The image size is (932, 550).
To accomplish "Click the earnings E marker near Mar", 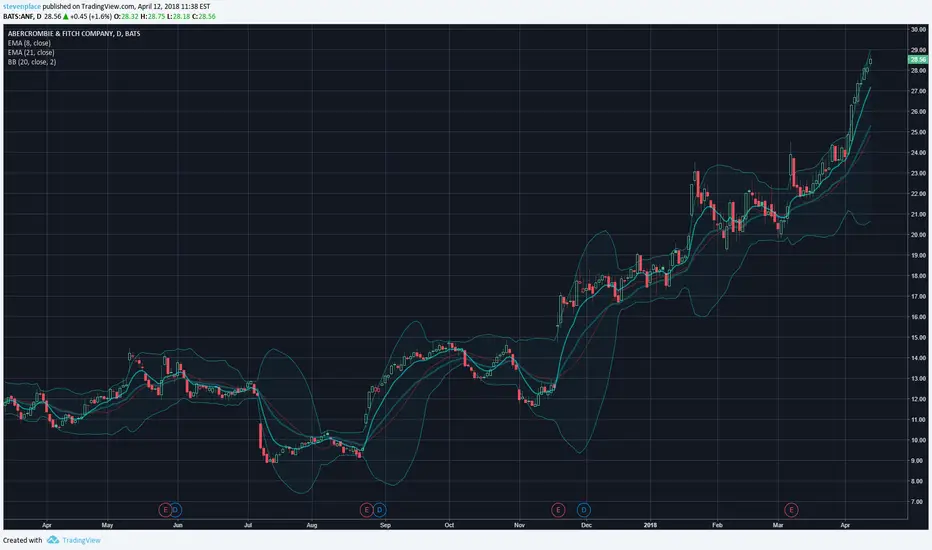I will 791,510.
